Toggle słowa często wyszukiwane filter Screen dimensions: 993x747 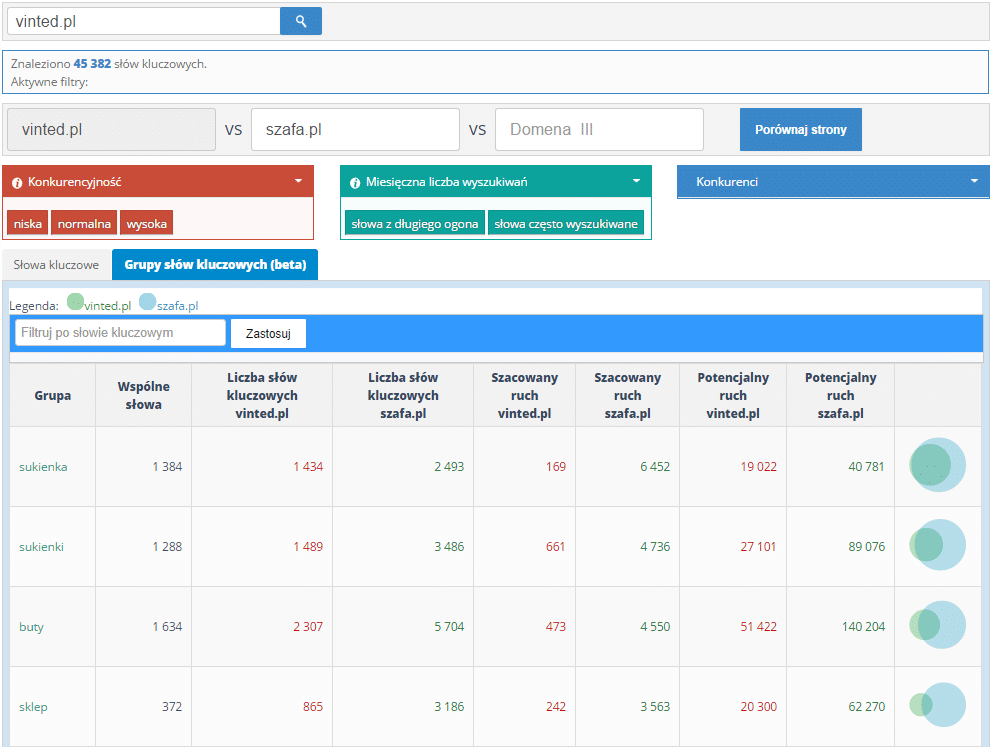(x=566, y=223)
